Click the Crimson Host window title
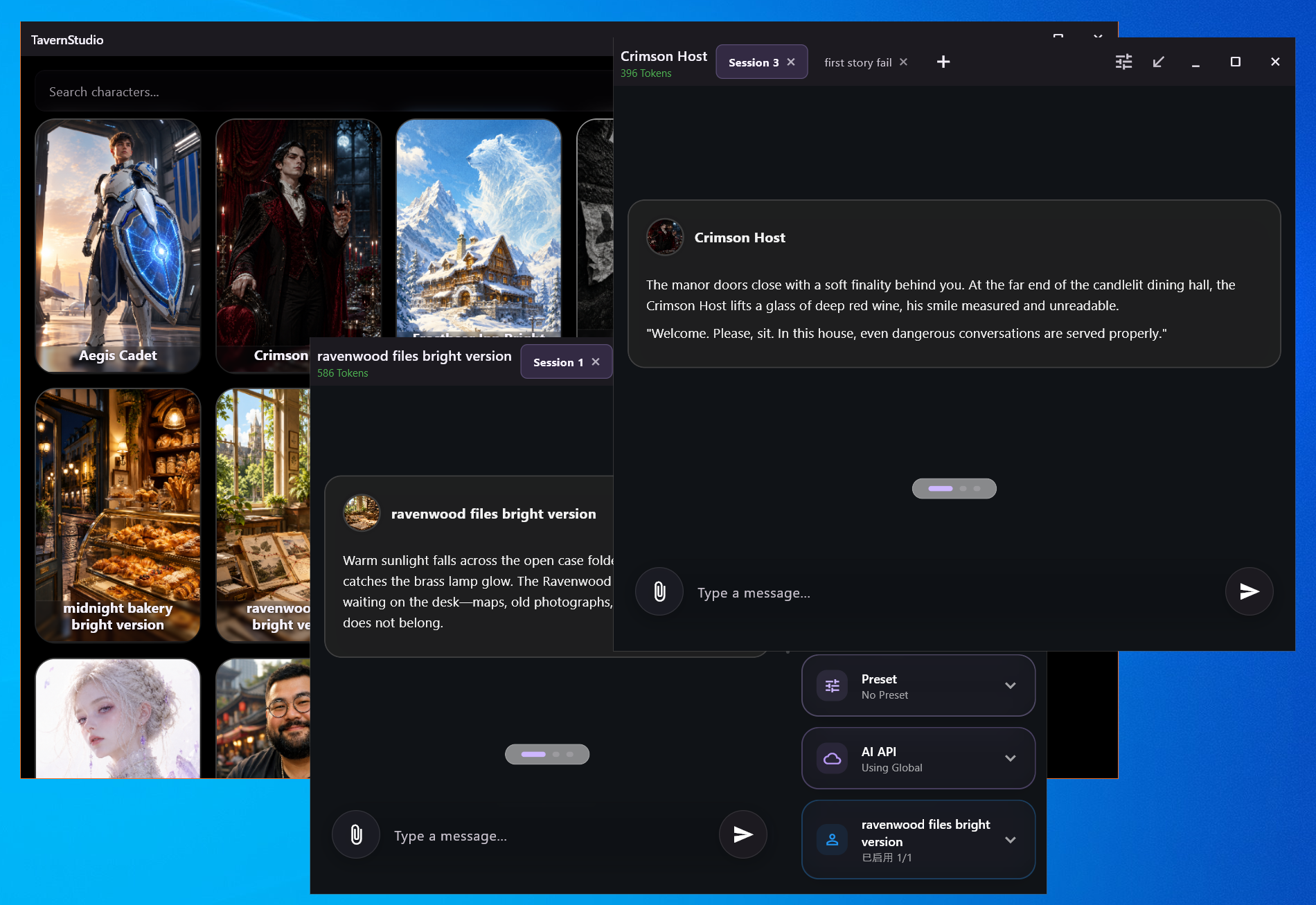The width and height of the screenshot is (1316, 905). pyautogui.click(x=664, y=56)
